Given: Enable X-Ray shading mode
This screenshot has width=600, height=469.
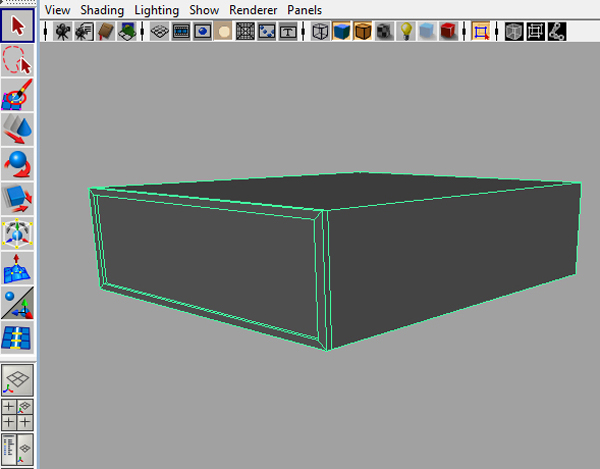Looking at the screenshot, I should click(x=514, y=31).
